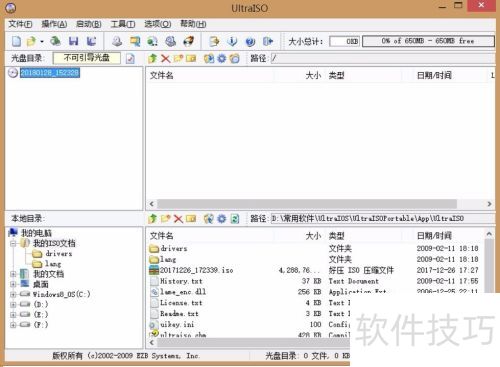Click the Refresh icon in local pane toolbar

[x=235, y=219]
